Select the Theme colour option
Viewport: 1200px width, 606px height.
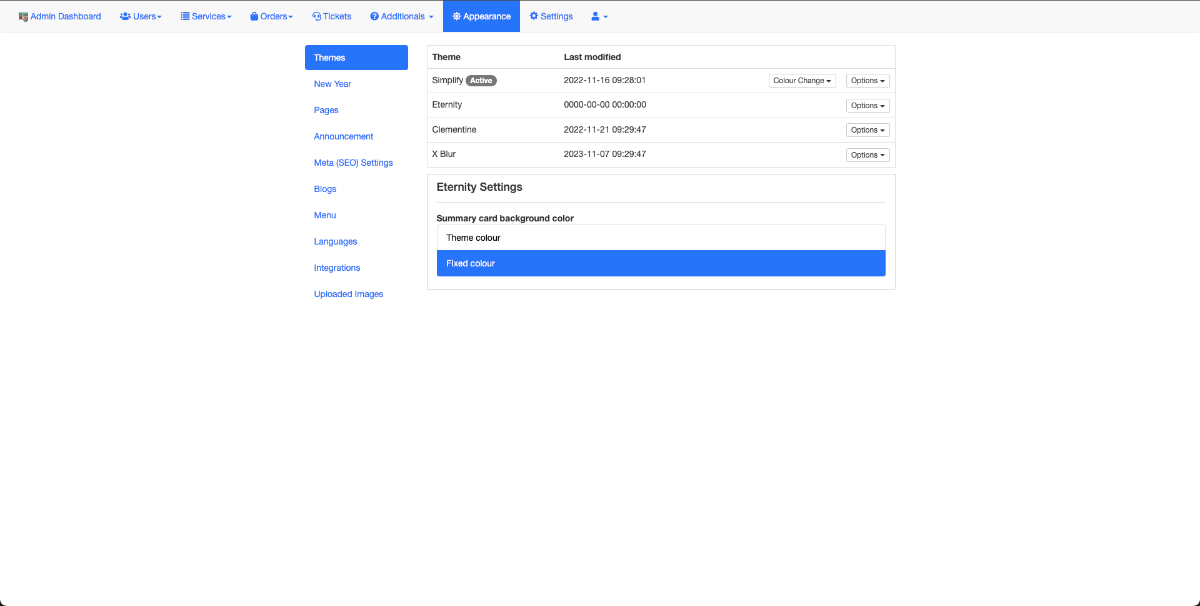pos(661,238)
